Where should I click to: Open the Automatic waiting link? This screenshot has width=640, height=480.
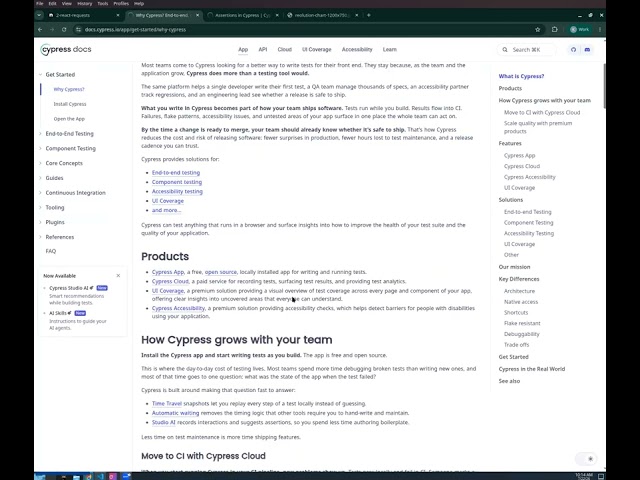pos(175,413)
